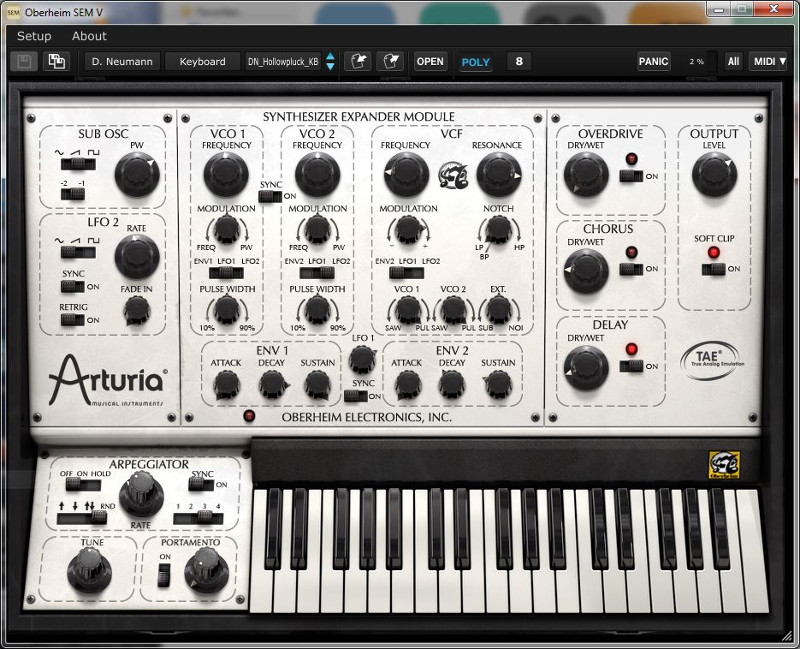Viewport: 800px width, 649px height.
Task: Click the VCF Frequency knob
Action: (407, 174)
